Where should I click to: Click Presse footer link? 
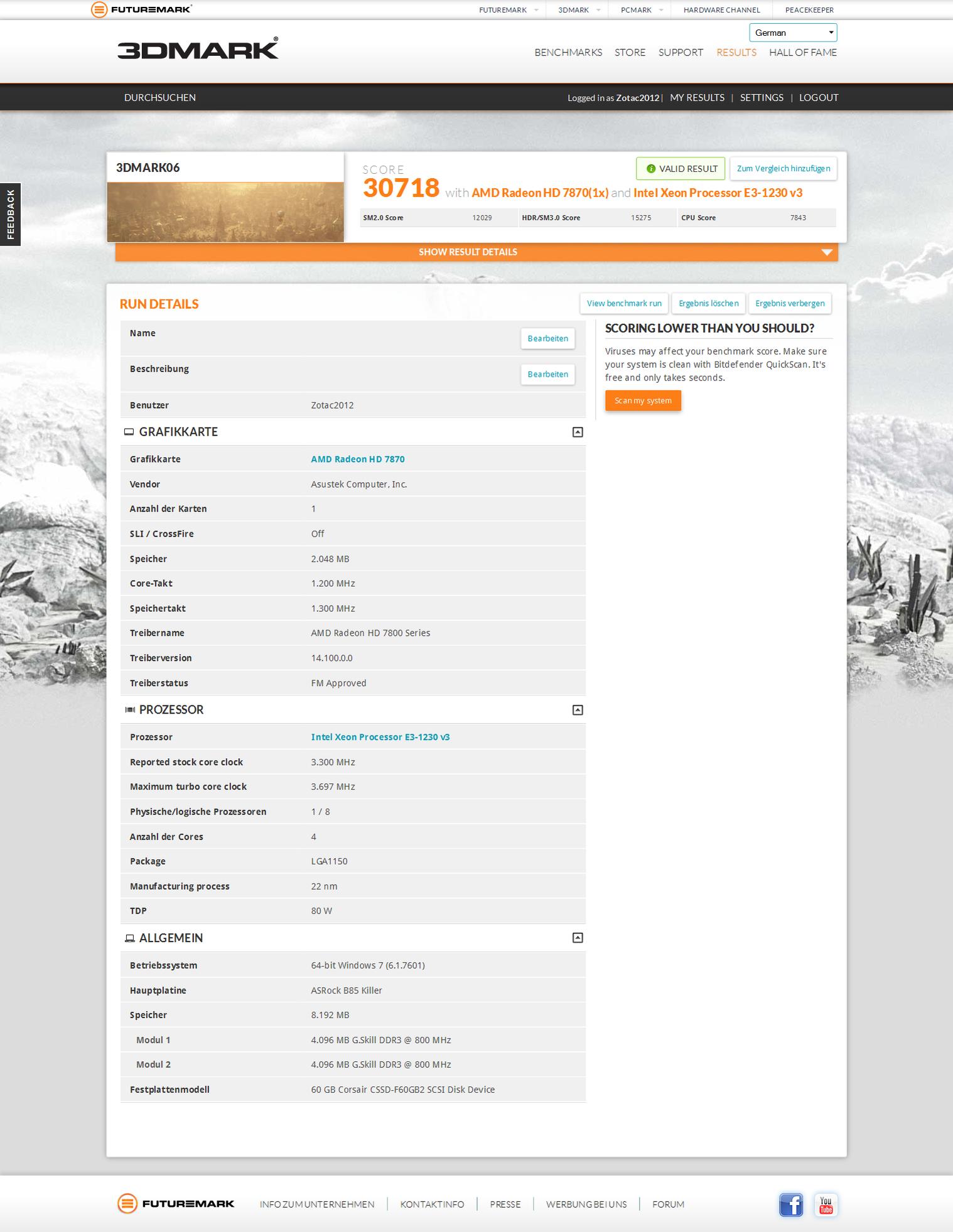pos(505,1204)
